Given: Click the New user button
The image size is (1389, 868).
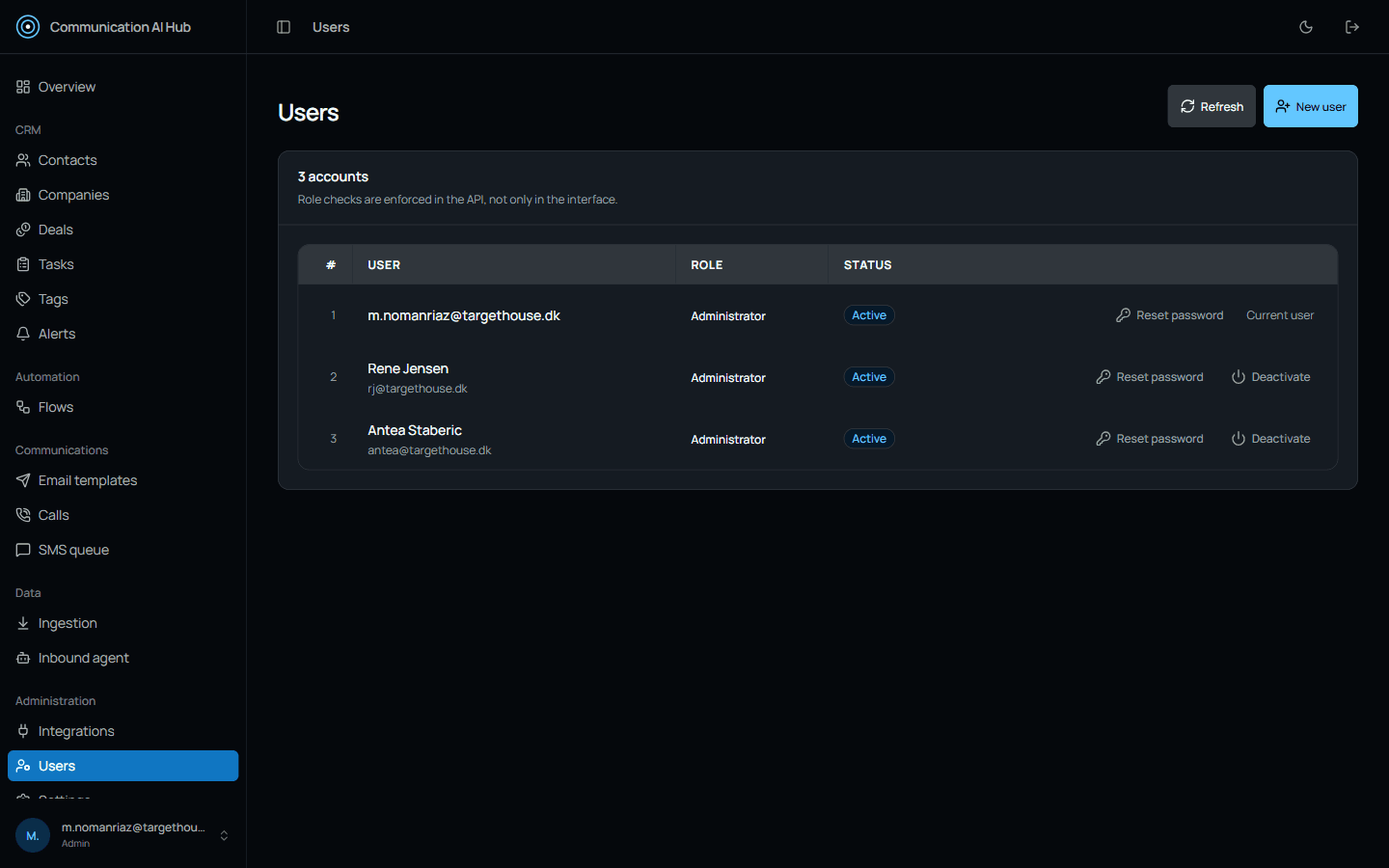Looking at the screenshot, I should click(1311, 106).
